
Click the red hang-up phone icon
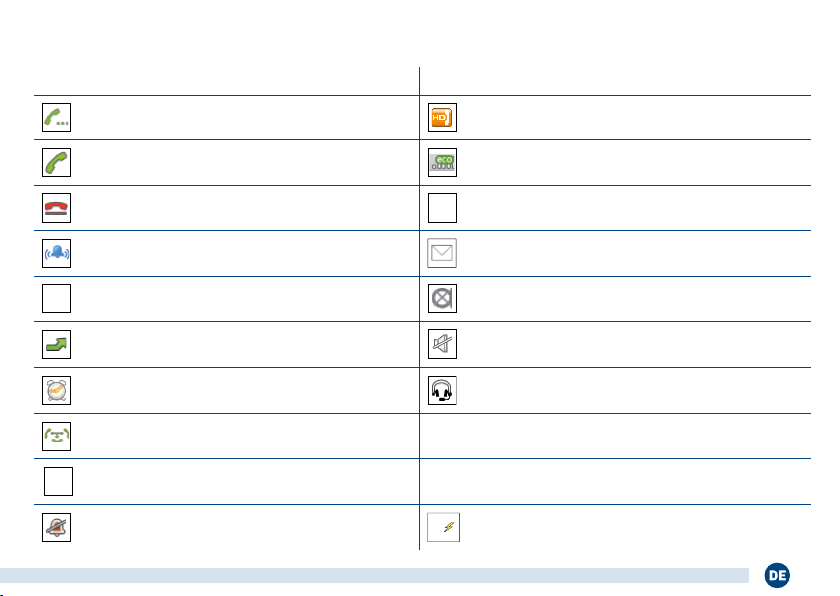click(56, 208)
